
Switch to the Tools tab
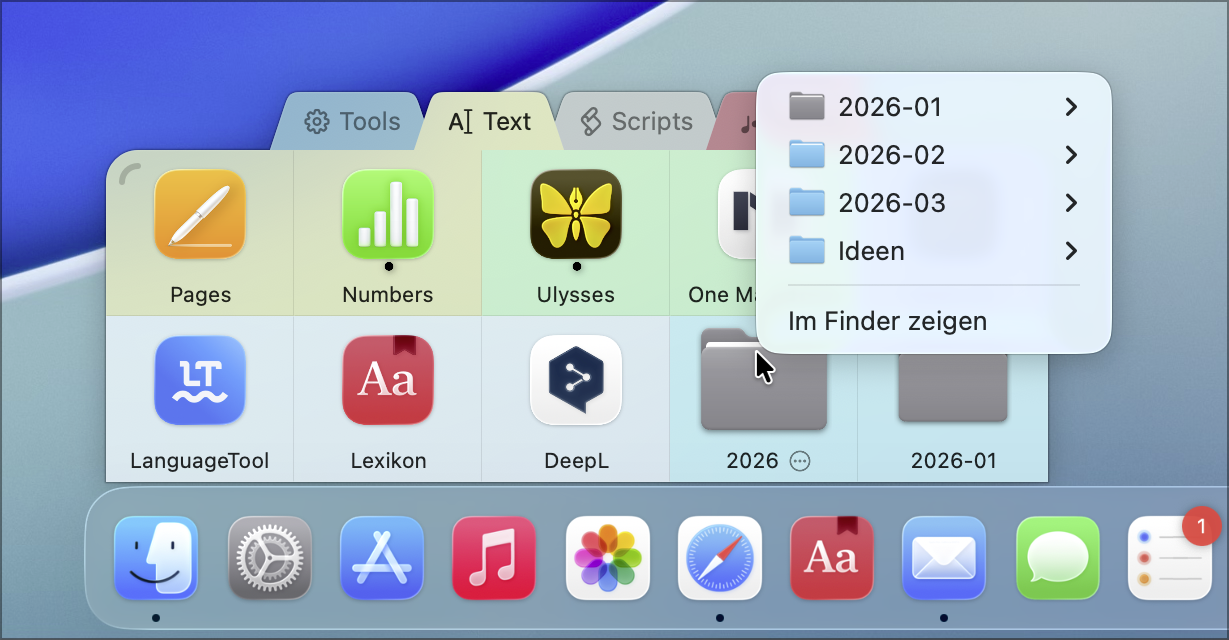(352, 122)
